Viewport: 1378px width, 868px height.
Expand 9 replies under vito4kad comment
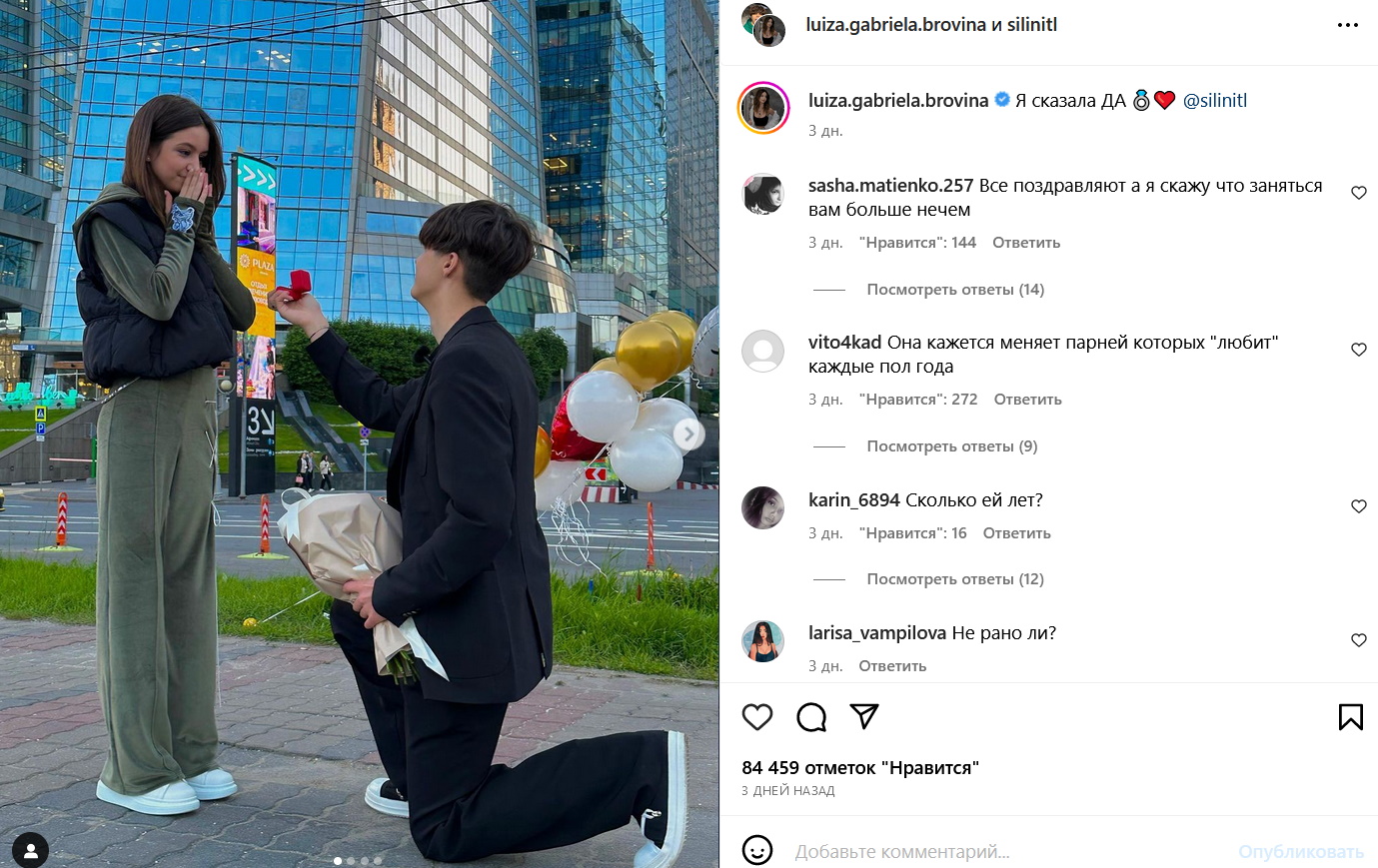click(x=952, y=446)
